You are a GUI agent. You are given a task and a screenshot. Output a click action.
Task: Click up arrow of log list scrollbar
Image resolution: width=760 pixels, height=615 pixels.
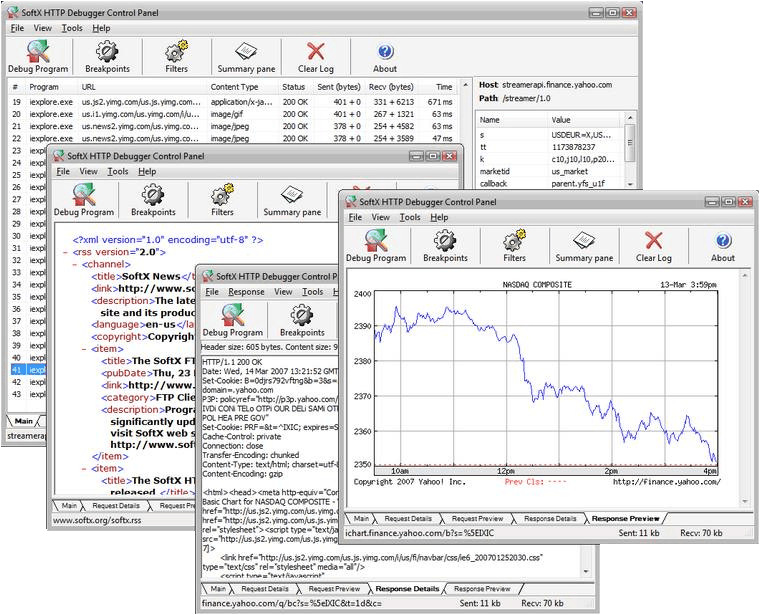tap(465, 85)
